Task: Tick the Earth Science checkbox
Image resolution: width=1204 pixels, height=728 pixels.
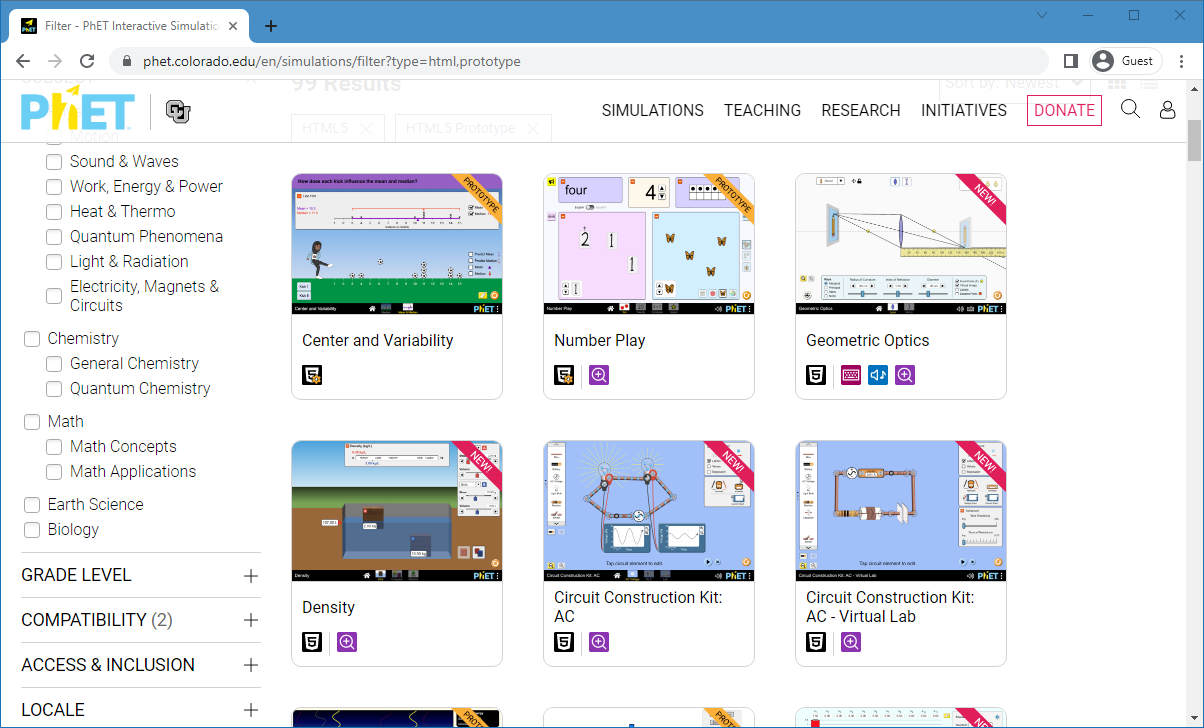Action: click(x=32, y=504)
